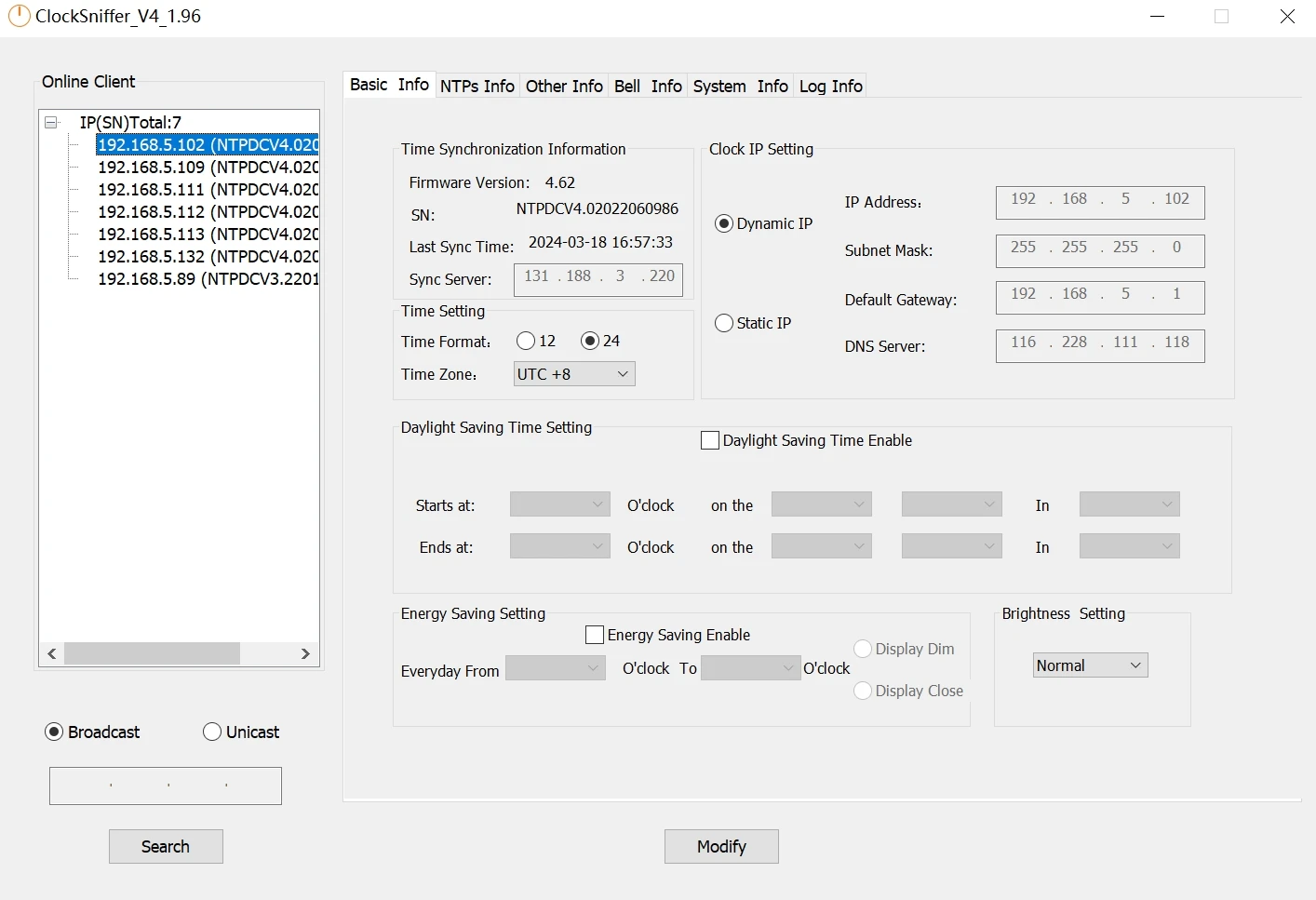Image resolution: width=1316 pixels, height=900 pixels.
Task: Tick the Energy Saving Enable checkbox
Action: [x=595, y=636]
